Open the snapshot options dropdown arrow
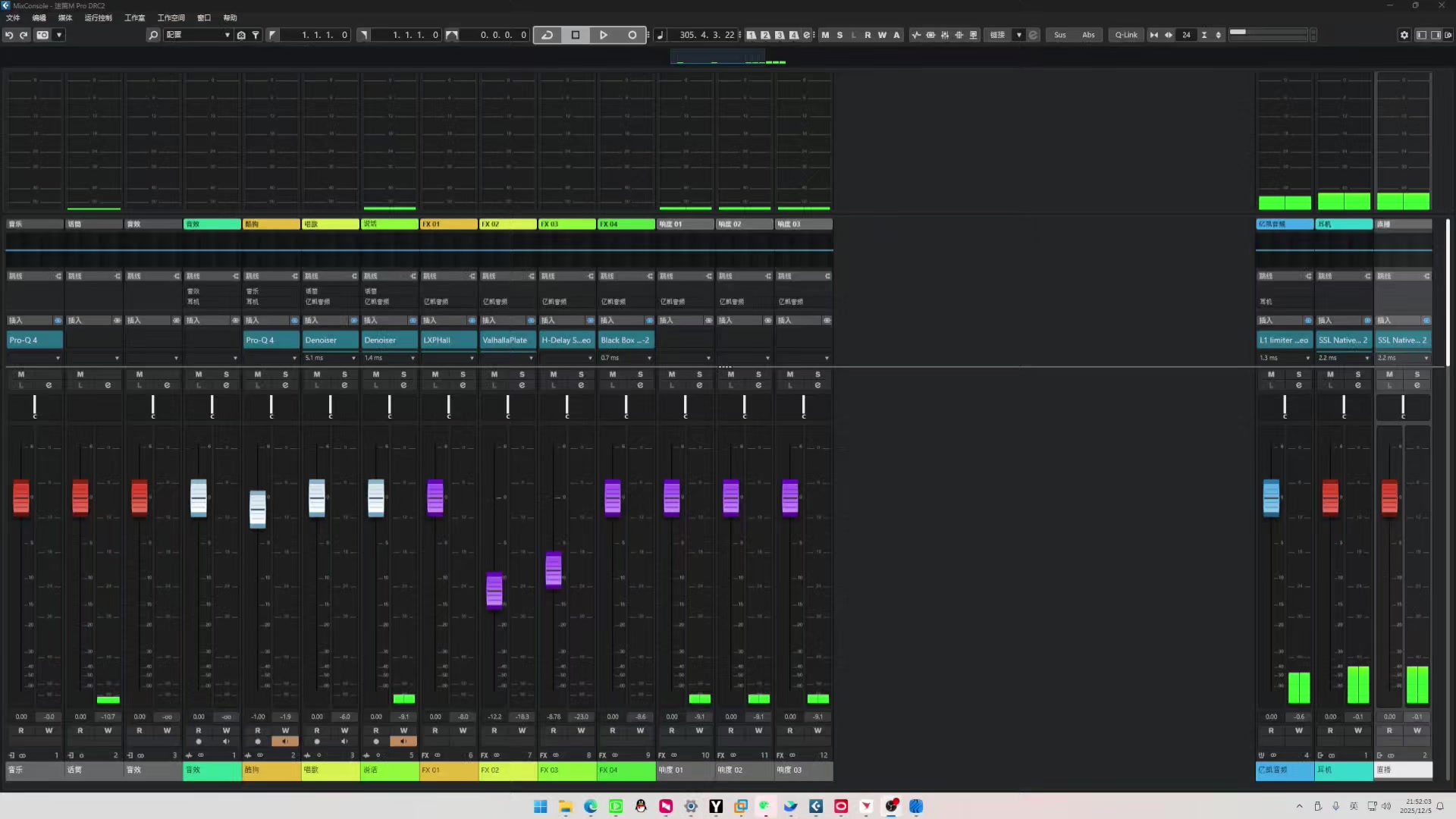This screenshot has width=1456, height=819. [x=59, y=35]
